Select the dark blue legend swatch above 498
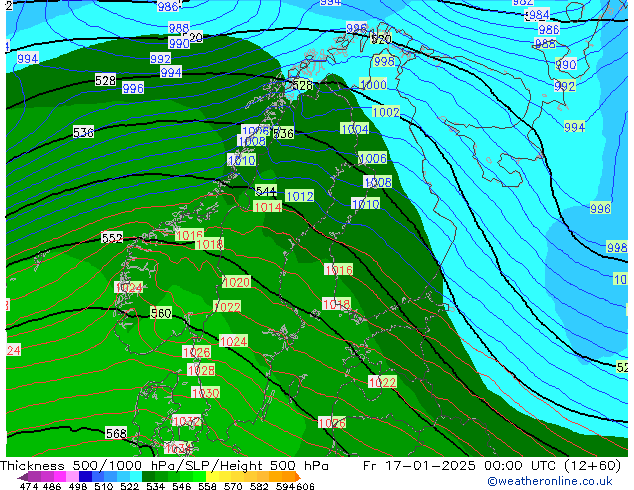The image size is (634, 490). [x=85, y=477]
